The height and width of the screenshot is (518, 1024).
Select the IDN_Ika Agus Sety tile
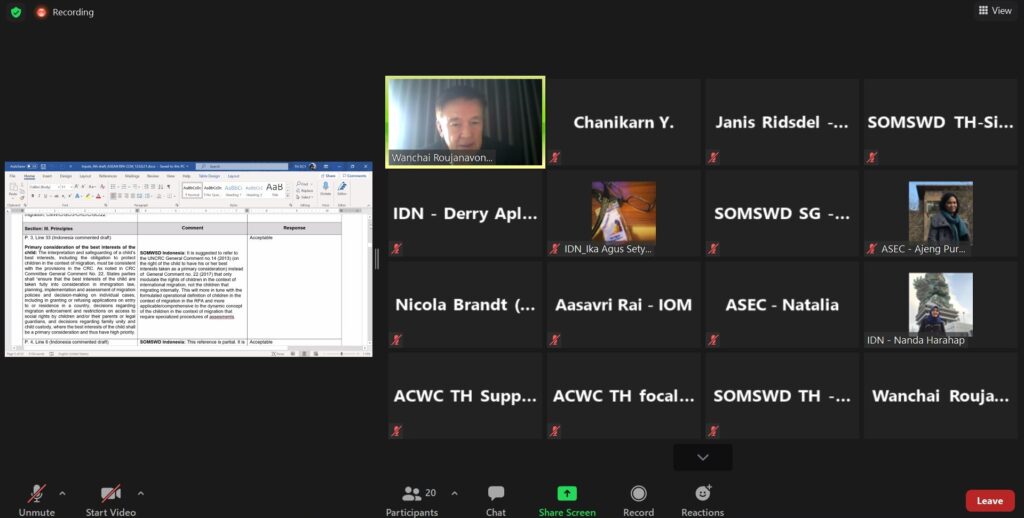[x=624, y=213]
